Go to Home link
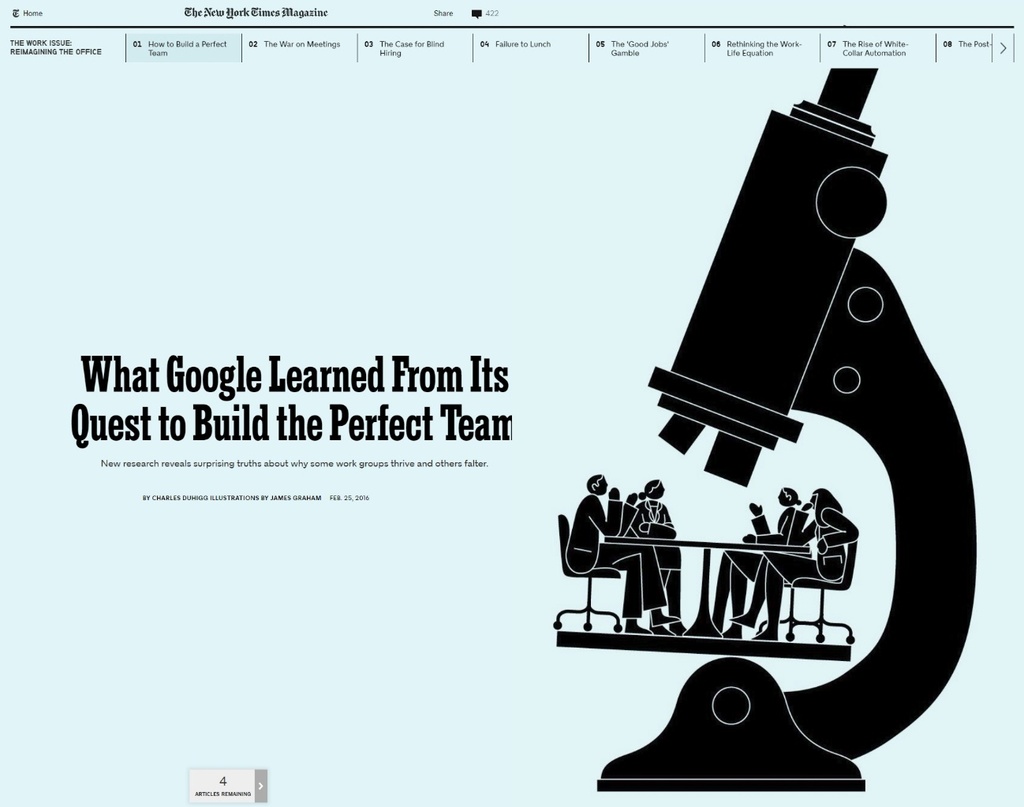1024x807 pixels. coord(33,13)
